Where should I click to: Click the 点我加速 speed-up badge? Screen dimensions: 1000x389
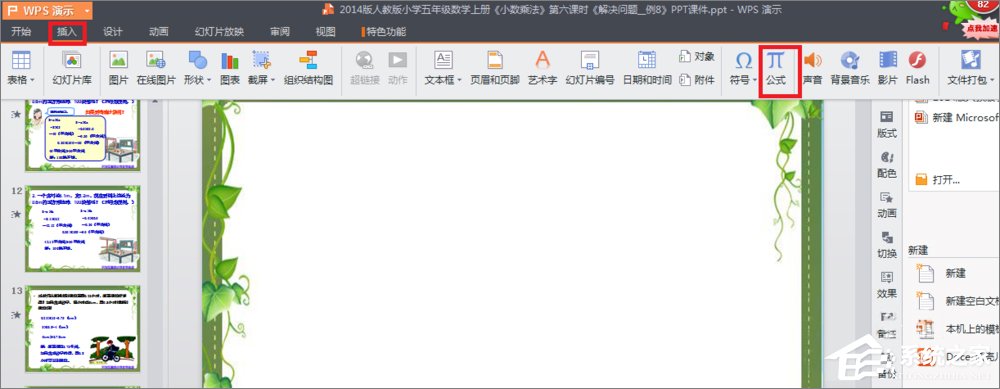click(x=982, y=29)
